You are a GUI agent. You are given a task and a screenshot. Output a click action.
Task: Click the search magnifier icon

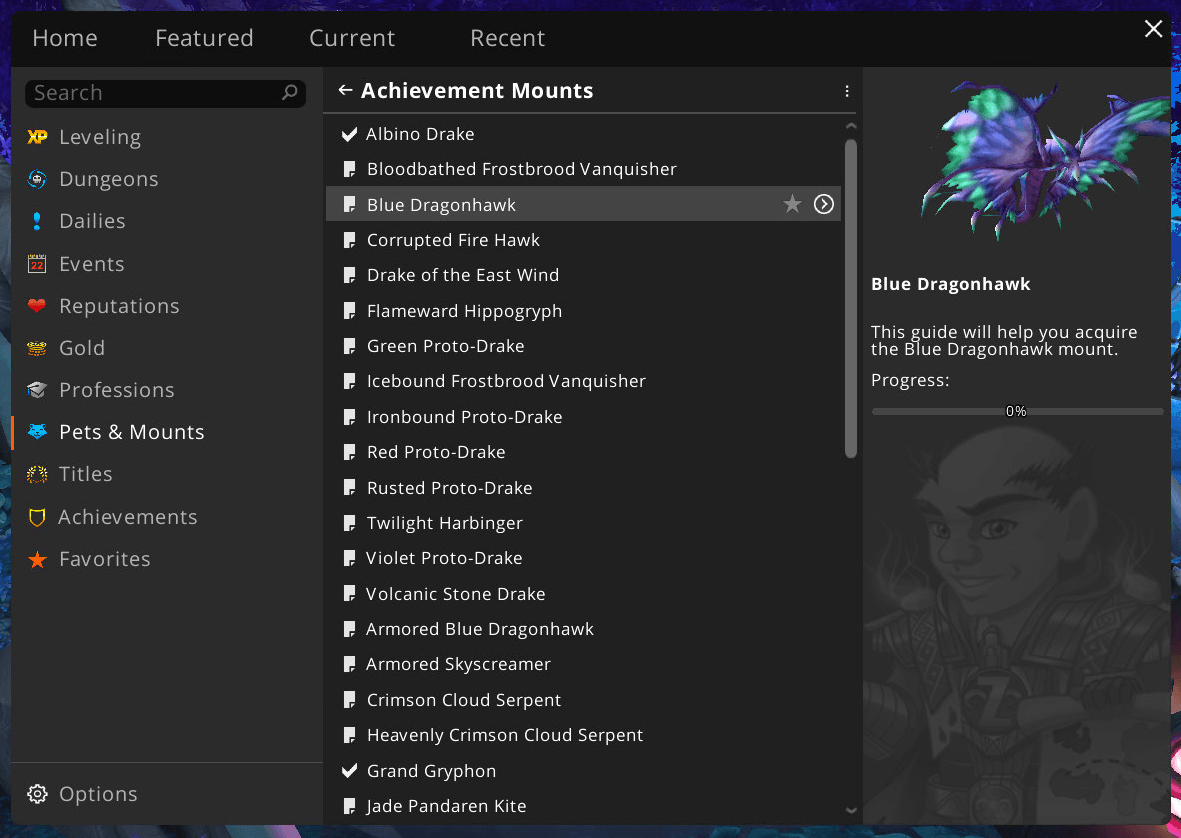point(290,93)
